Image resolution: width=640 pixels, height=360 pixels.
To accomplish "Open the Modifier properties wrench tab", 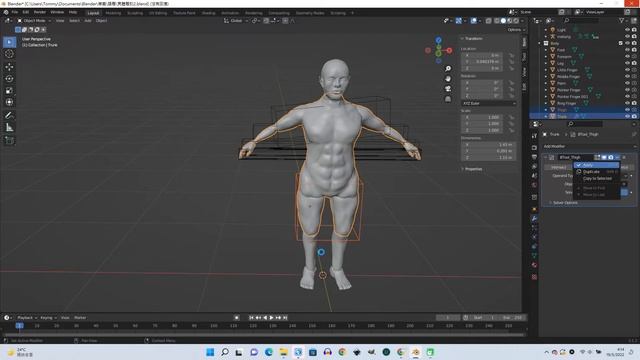I will pyautogui.click(x=534, y=219).
